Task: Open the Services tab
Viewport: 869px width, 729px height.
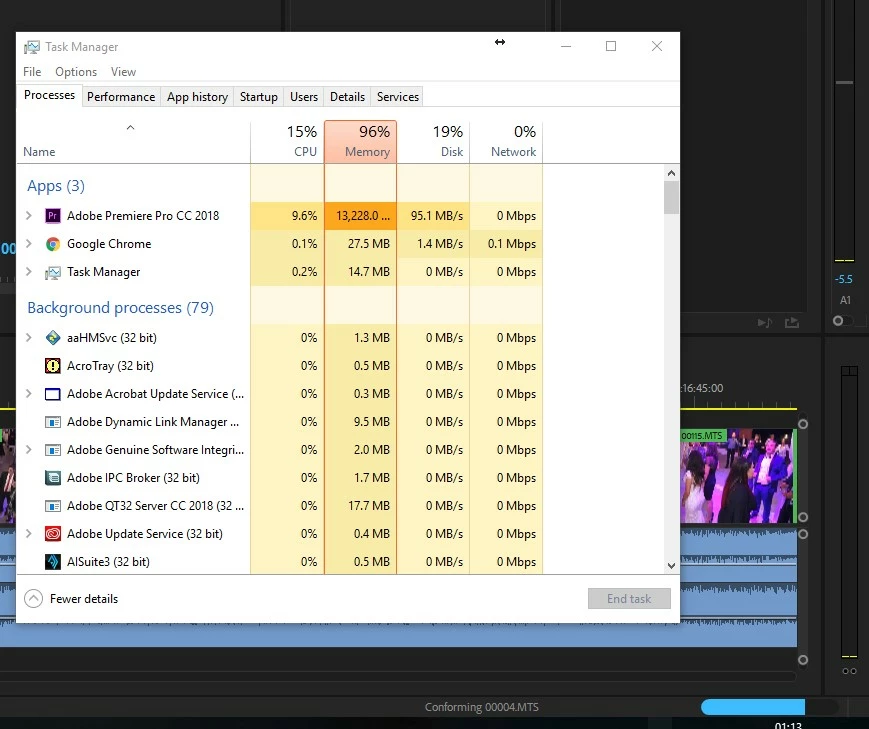Action: tap(398, 96)
